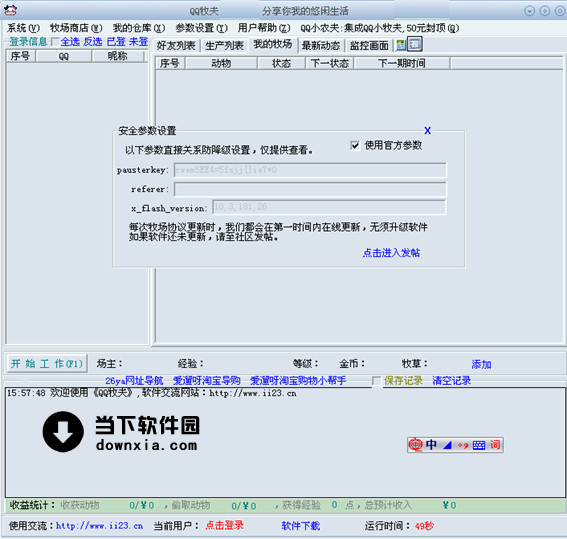Click the 昵称 column header
Screen dimensions: 567x539
tap(118, 56)
